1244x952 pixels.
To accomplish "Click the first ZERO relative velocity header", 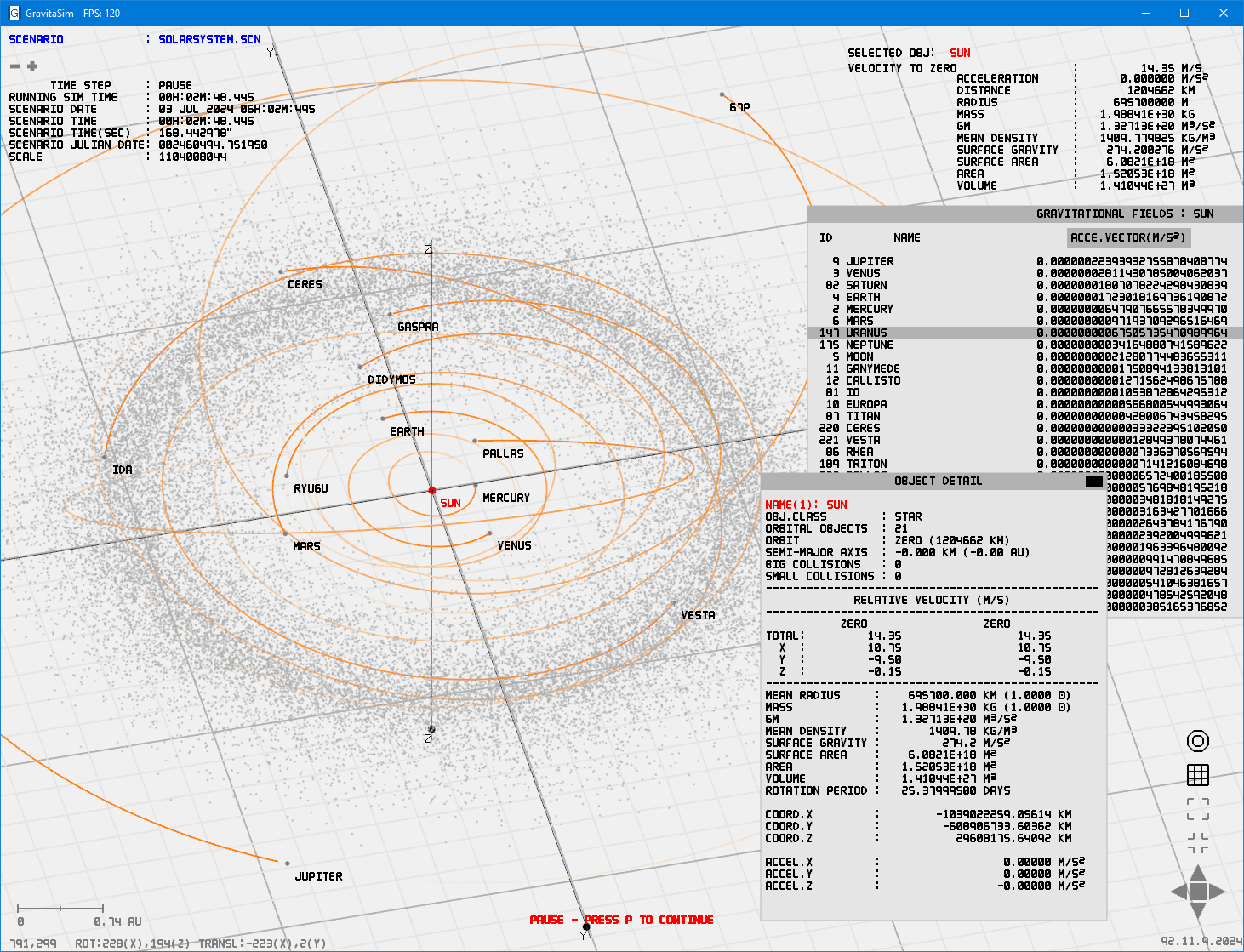I will click(853, 624).
